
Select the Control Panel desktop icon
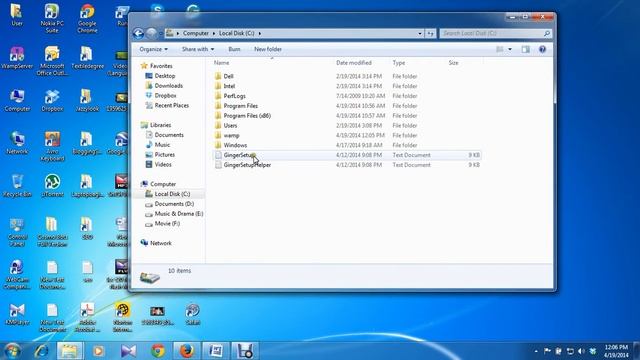tap(17, 232)
